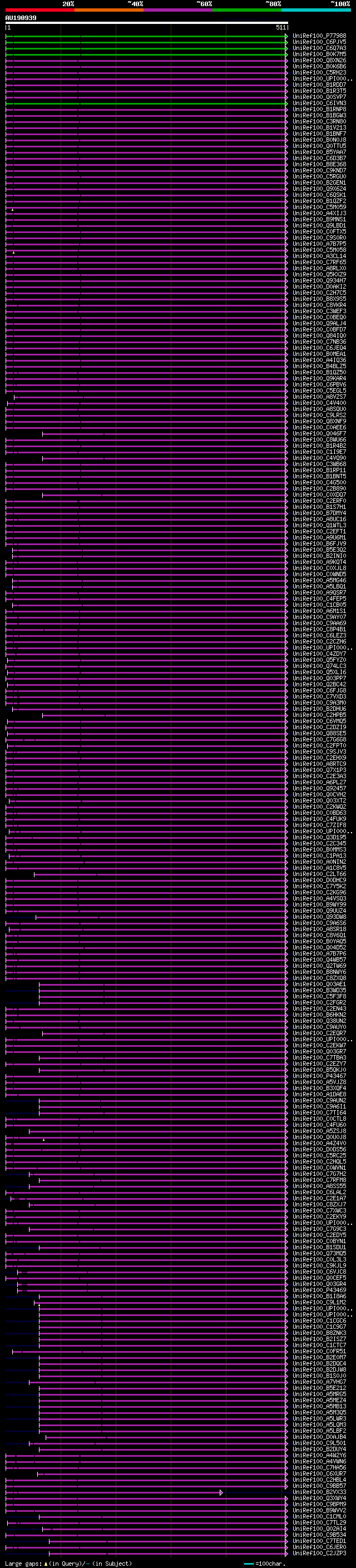Image resolution: width=356 pixels, height=1568 pixels.
Task: Select the UniRef100_Q8XN26 label
Action: click(x=319, y=60)
